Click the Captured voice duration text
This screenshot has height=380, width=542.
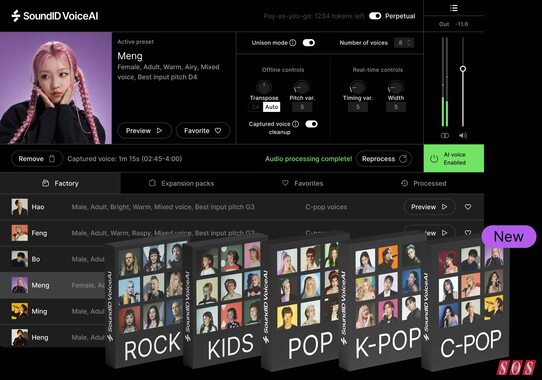pyautogui.click(x=124, y=159)
